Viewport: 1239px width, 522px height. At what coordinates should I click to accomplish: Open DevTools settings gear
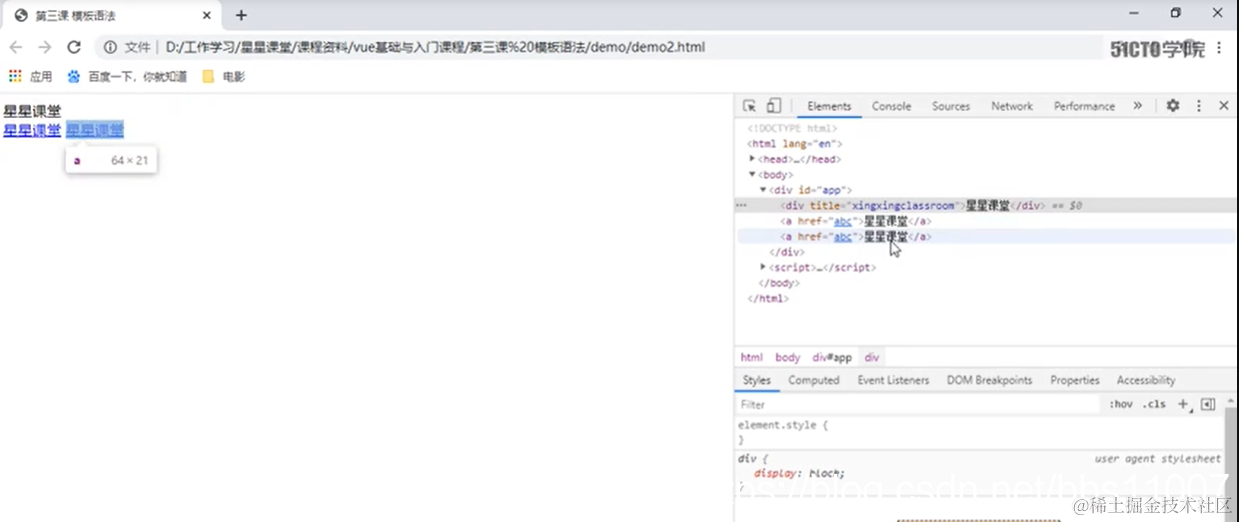click(1173, 106)
